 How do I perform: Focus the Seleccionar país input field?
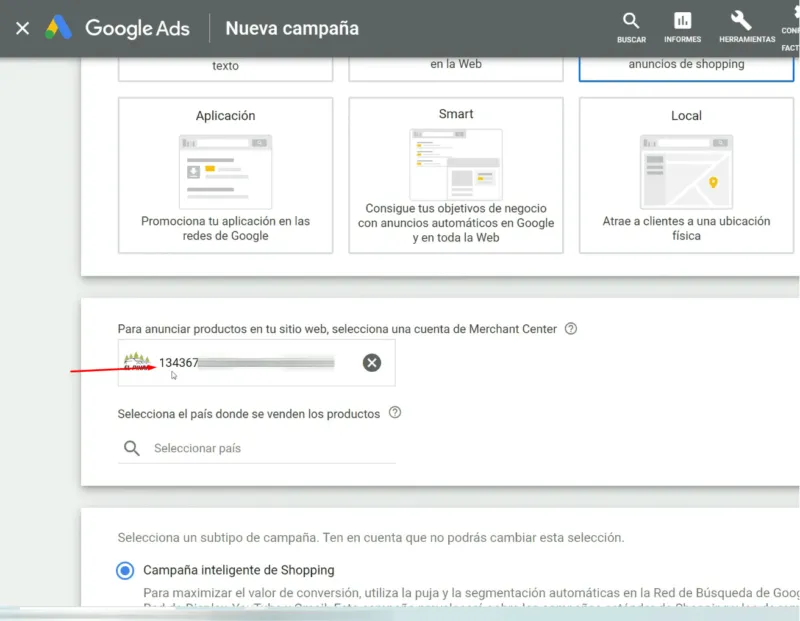point(257,448)
